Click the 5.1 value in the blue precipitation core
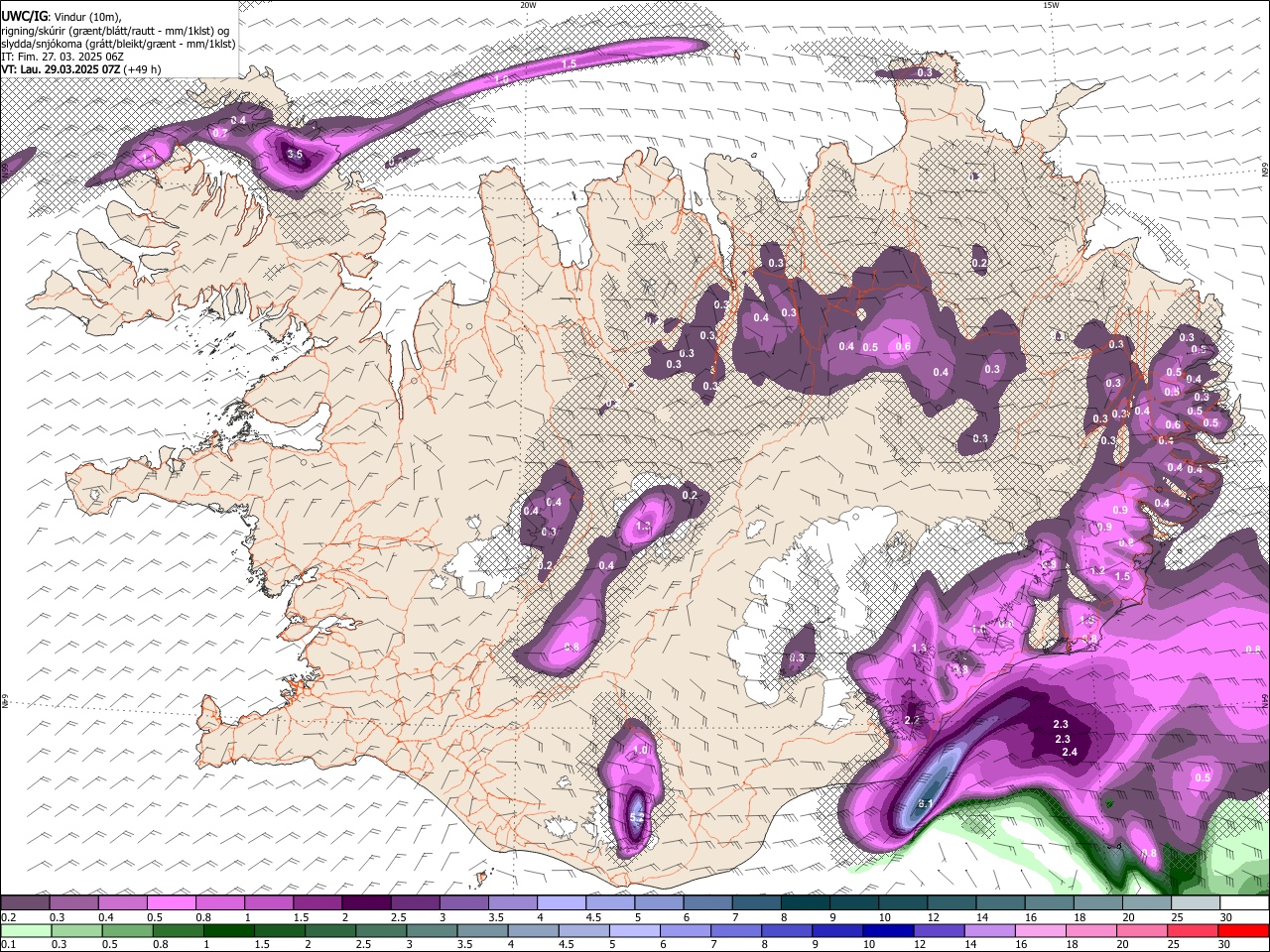This screenshot has width=1270, height=952. pyautogui.click(x=926, y=802)
